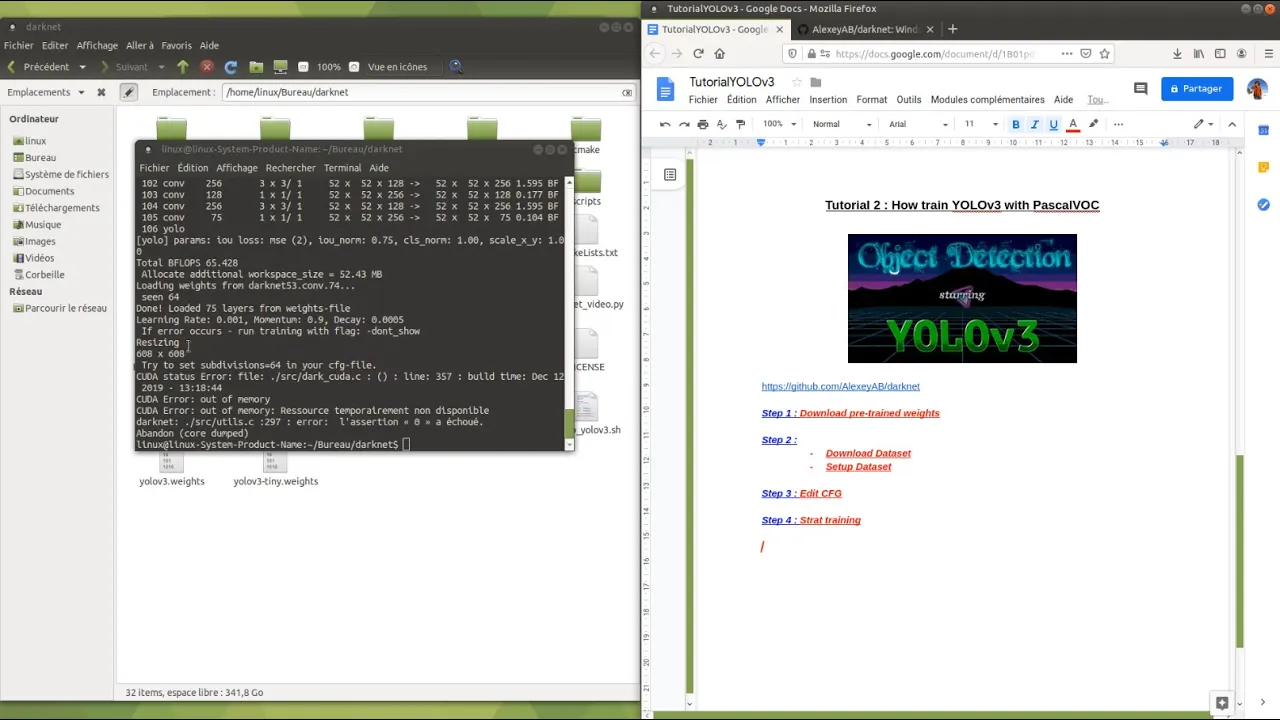1280x720 pixels.
Task: Select Téléchargements in file manager sidebar
Action: point(62,208)
